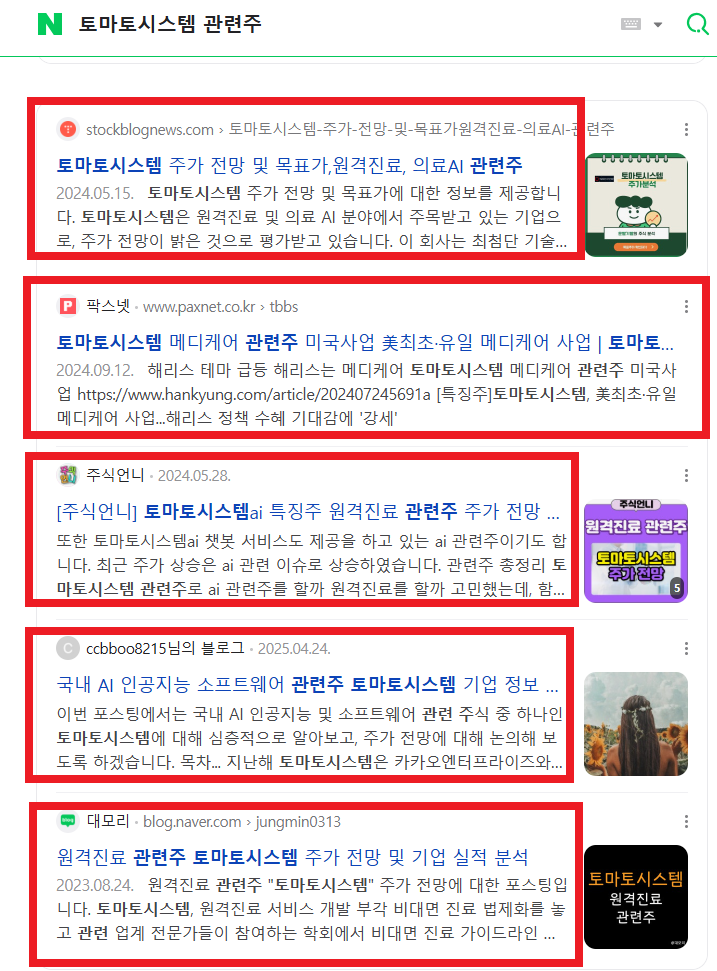
Task: Open more options for 팍스넷 result
Action: coord(686,307)
